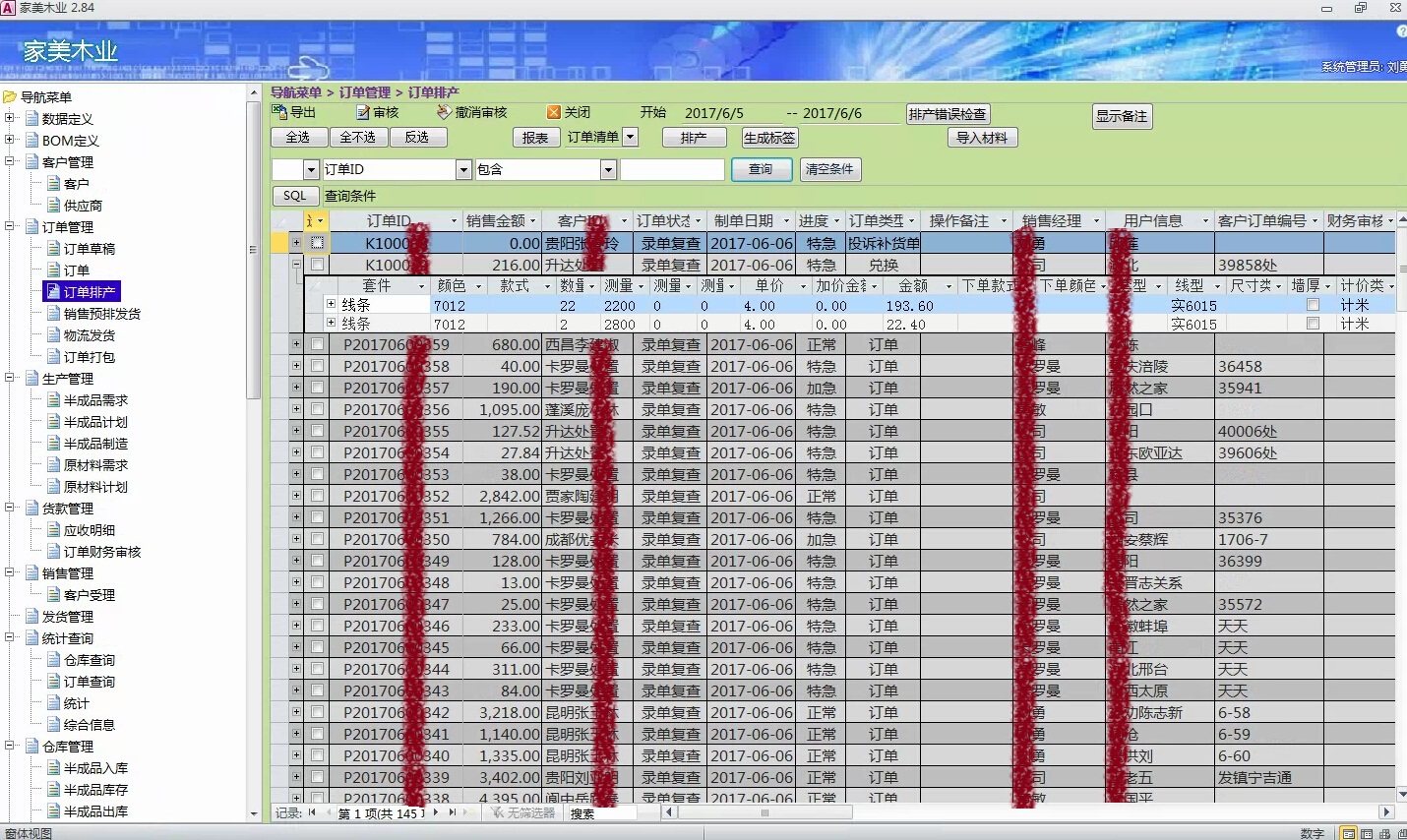Collapse the 客户管理 tree node

pos(10,162)
